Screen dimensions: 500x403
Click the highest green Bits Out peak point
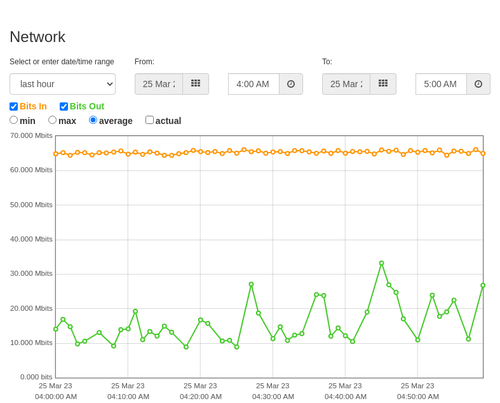(382, 263)
